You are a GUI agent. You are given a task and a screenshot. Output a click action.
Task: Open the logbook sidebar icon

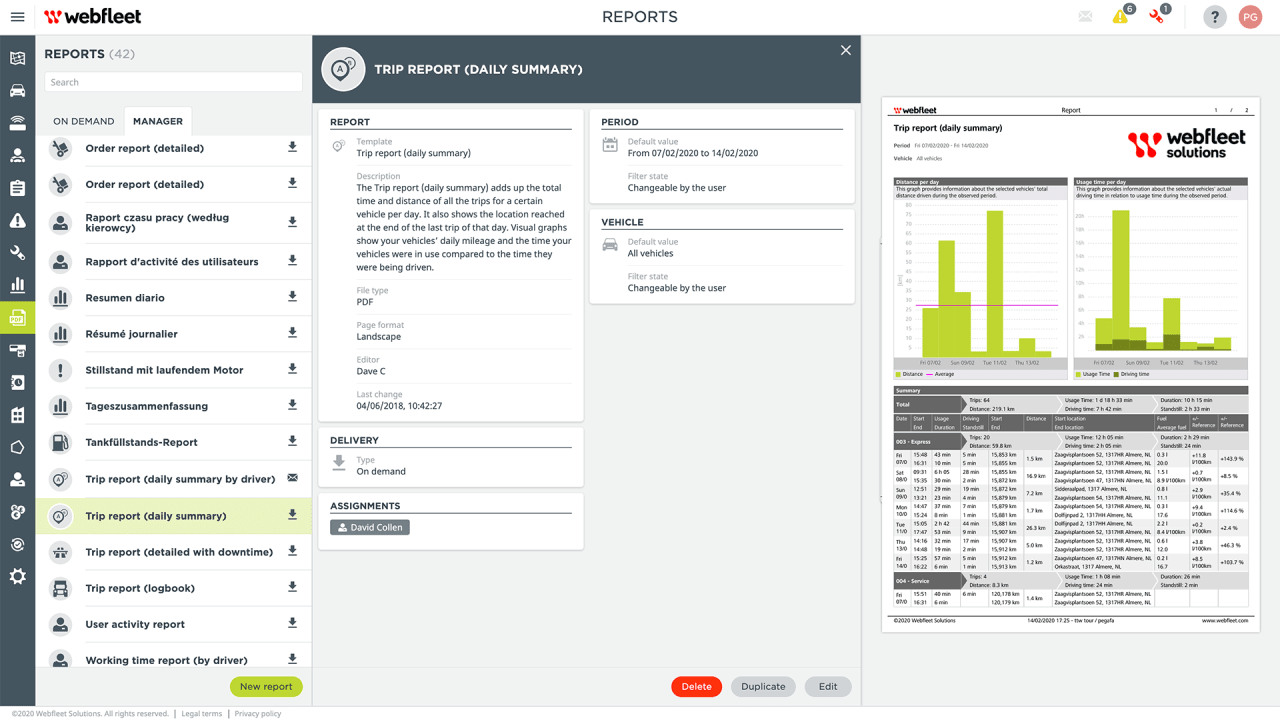(x=17, y=383)
